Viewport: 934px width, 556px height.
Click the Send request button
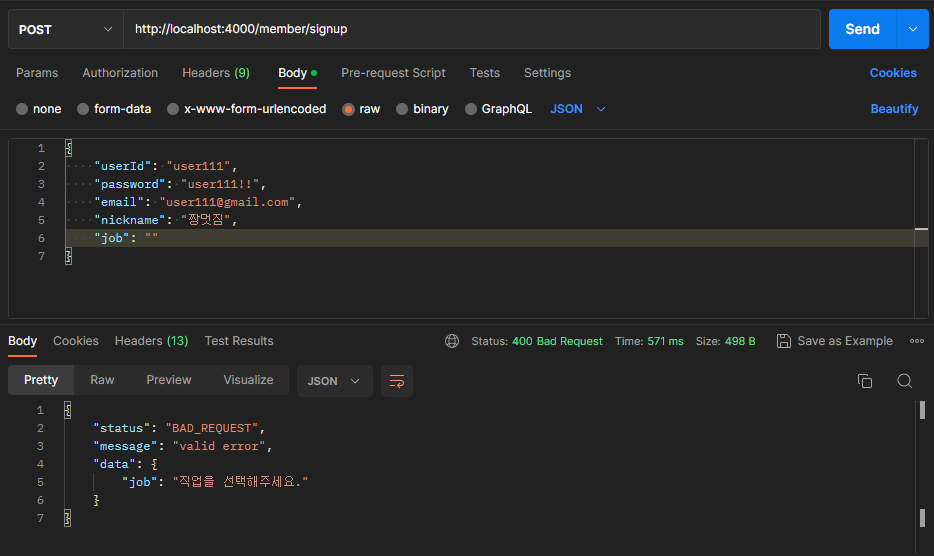click(x=862, y=29)
